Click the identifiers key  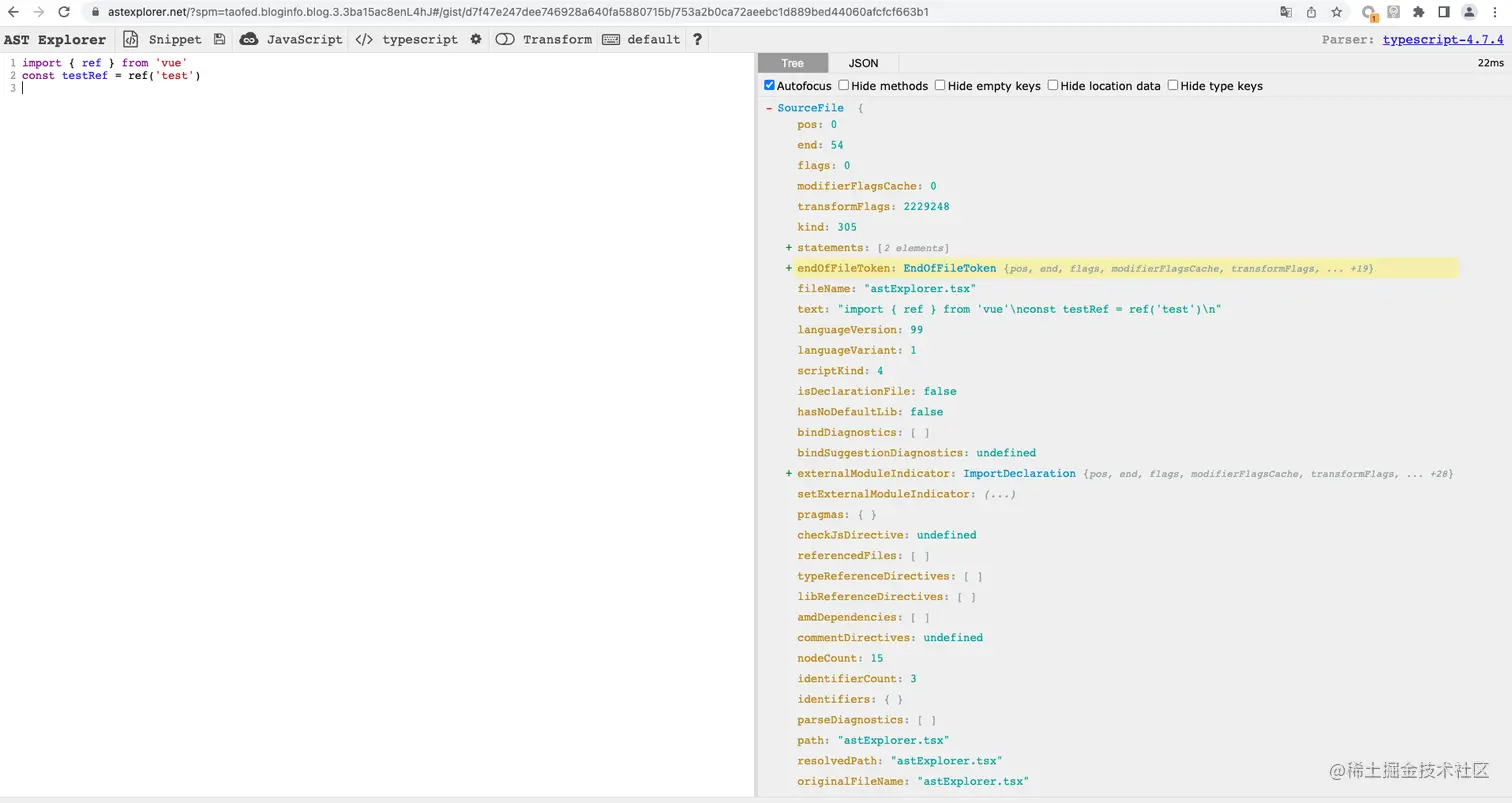833,699
